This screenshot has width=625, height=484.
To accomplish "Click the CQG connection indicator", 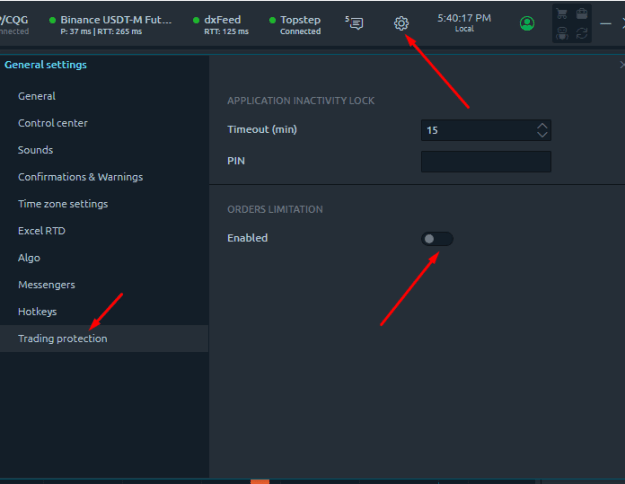I will click(14, 25).
